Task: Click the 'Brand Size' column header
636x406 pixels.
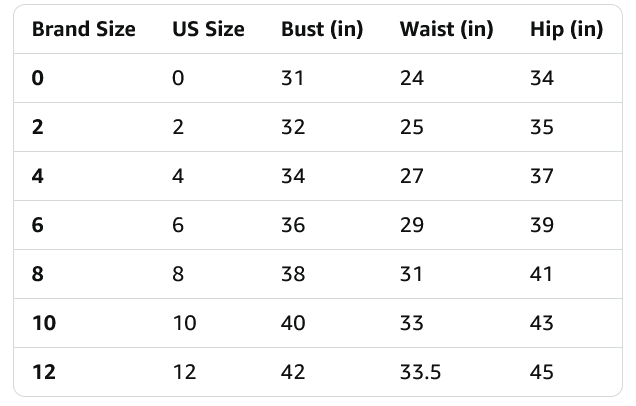Action: (83, 29)
